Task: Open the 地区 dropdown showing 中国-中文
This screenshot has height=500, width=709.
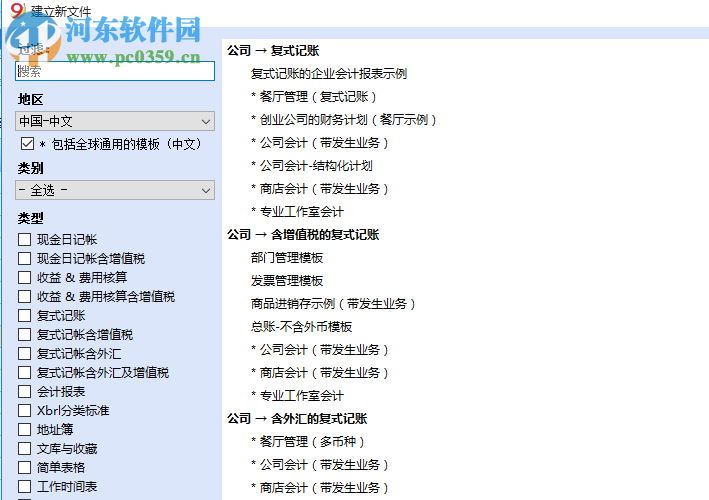Action: click(115, 121)
